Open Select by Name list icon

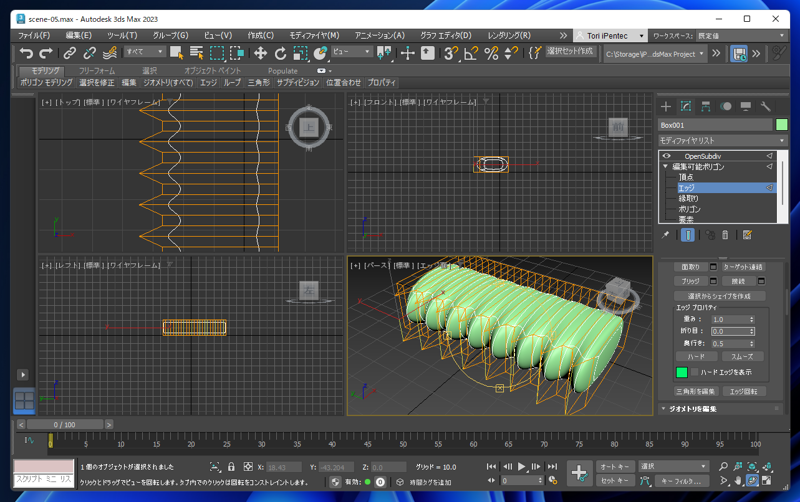point(196,53)
